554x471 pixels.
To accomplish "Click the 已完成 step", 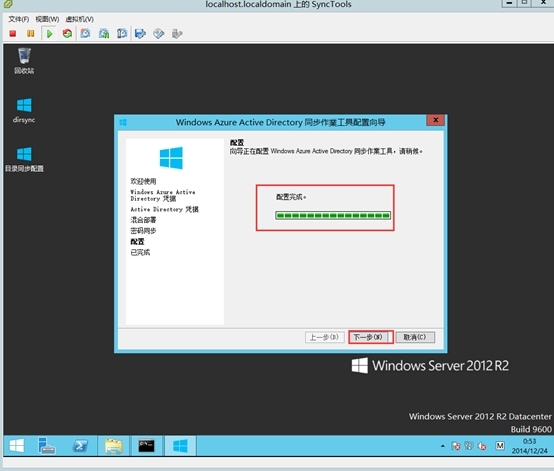I will [x=140, y=252].
